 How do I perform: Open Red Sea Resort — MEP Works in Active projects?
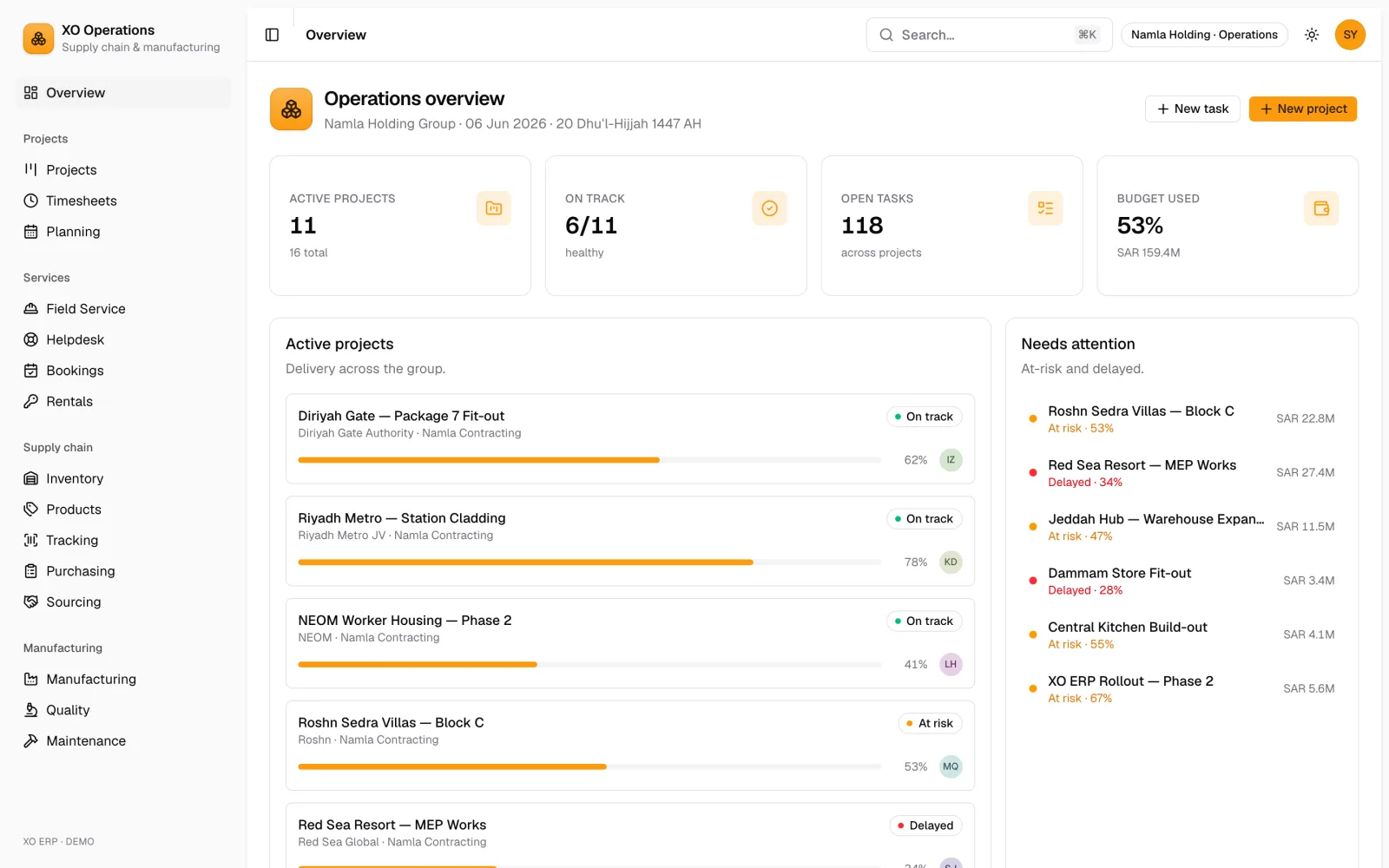629,835
